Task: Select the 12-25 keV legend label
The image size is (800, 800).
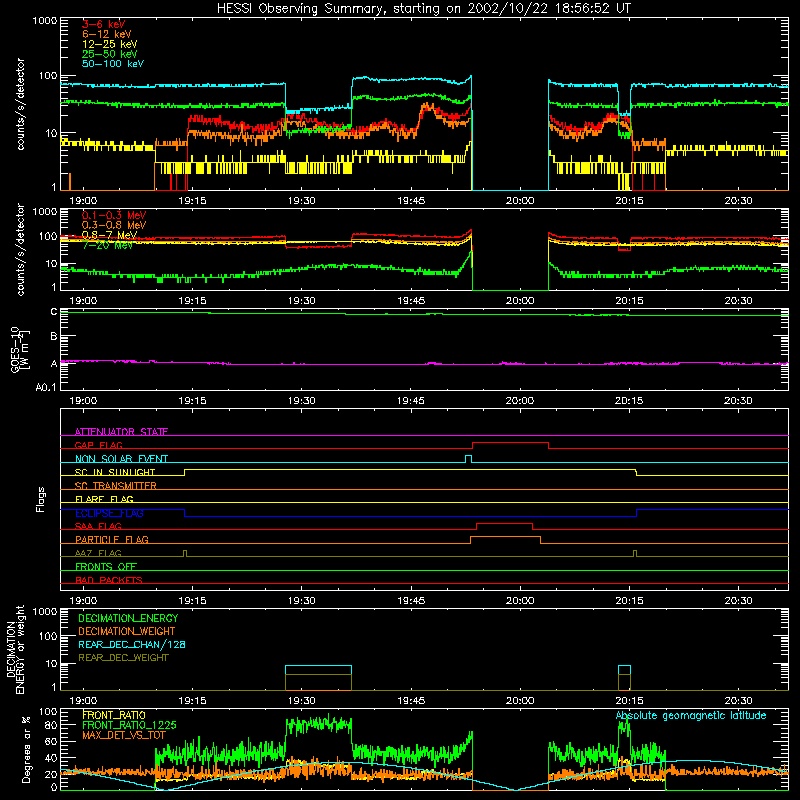Action: [110, 44]
